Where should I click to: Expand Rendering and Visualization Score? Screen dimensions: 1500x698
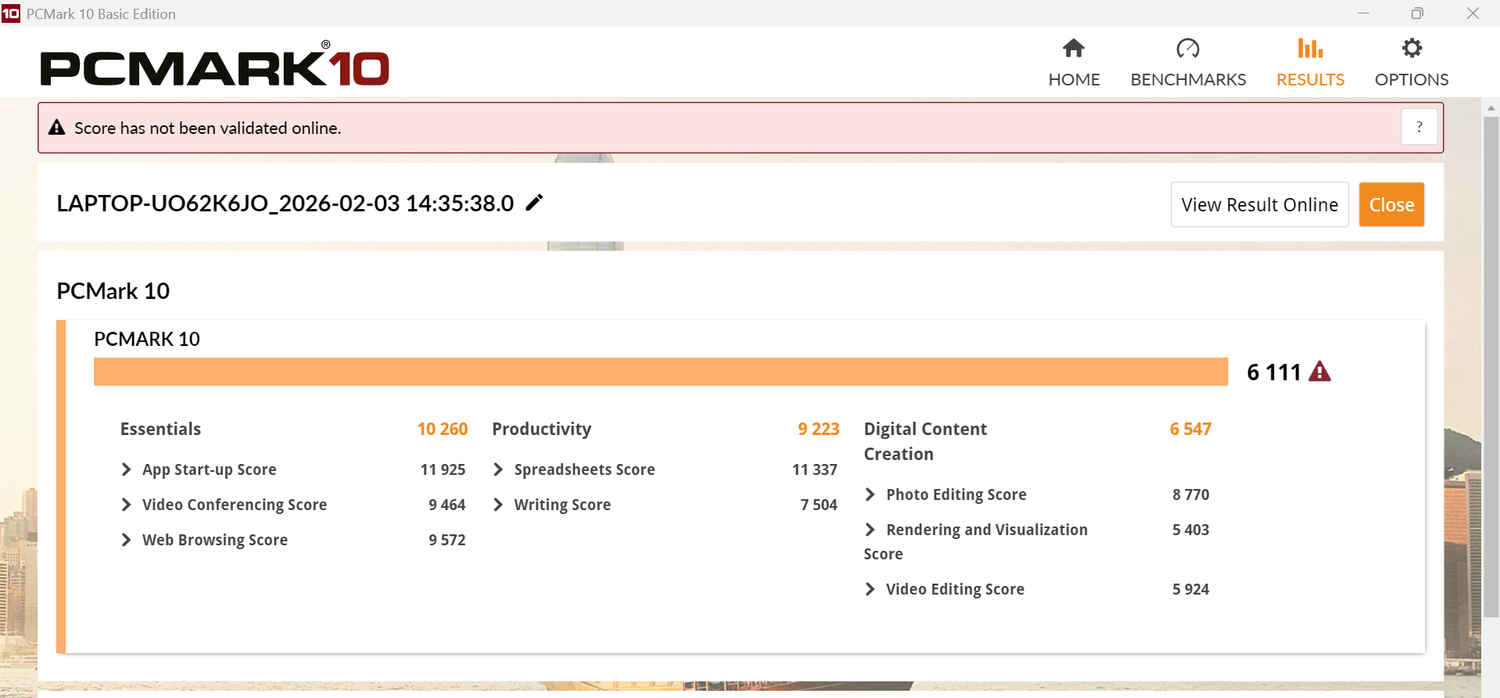(x=870, y=530)
